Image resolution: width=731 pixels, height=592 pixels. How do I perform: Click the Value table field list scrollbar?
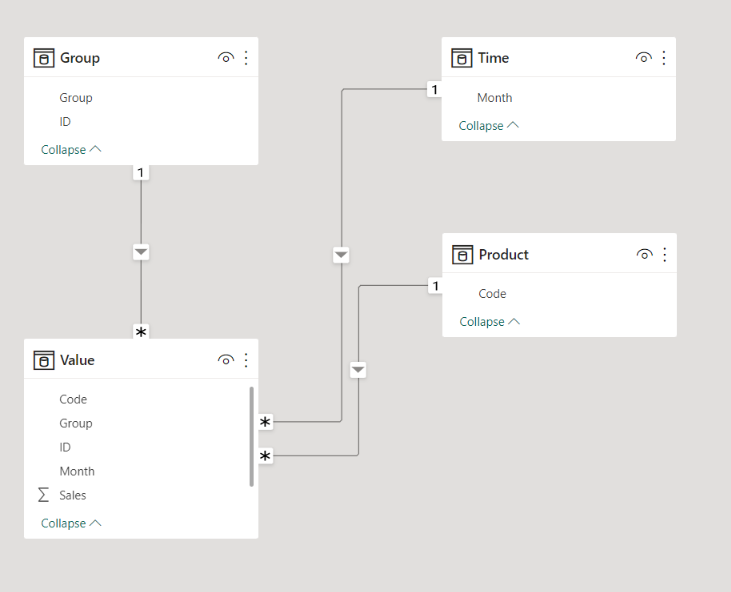point(252,437)
